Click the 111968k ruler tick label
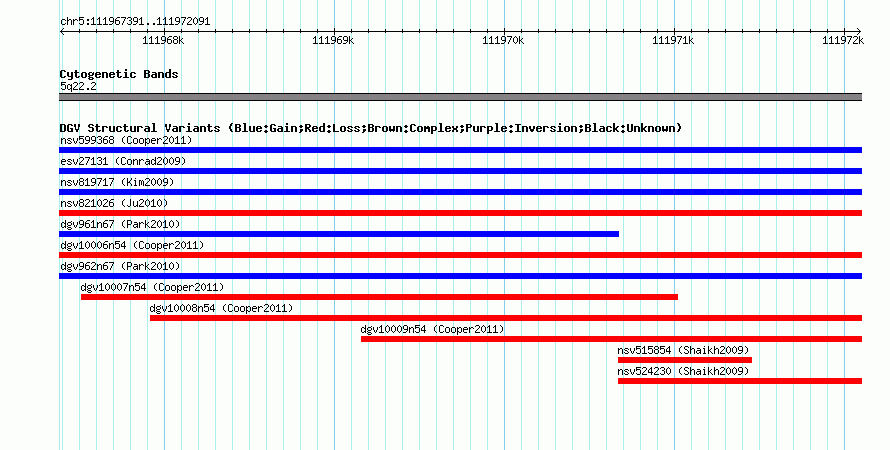Viewport: 890px width, 450px height. tap(163, 40)
